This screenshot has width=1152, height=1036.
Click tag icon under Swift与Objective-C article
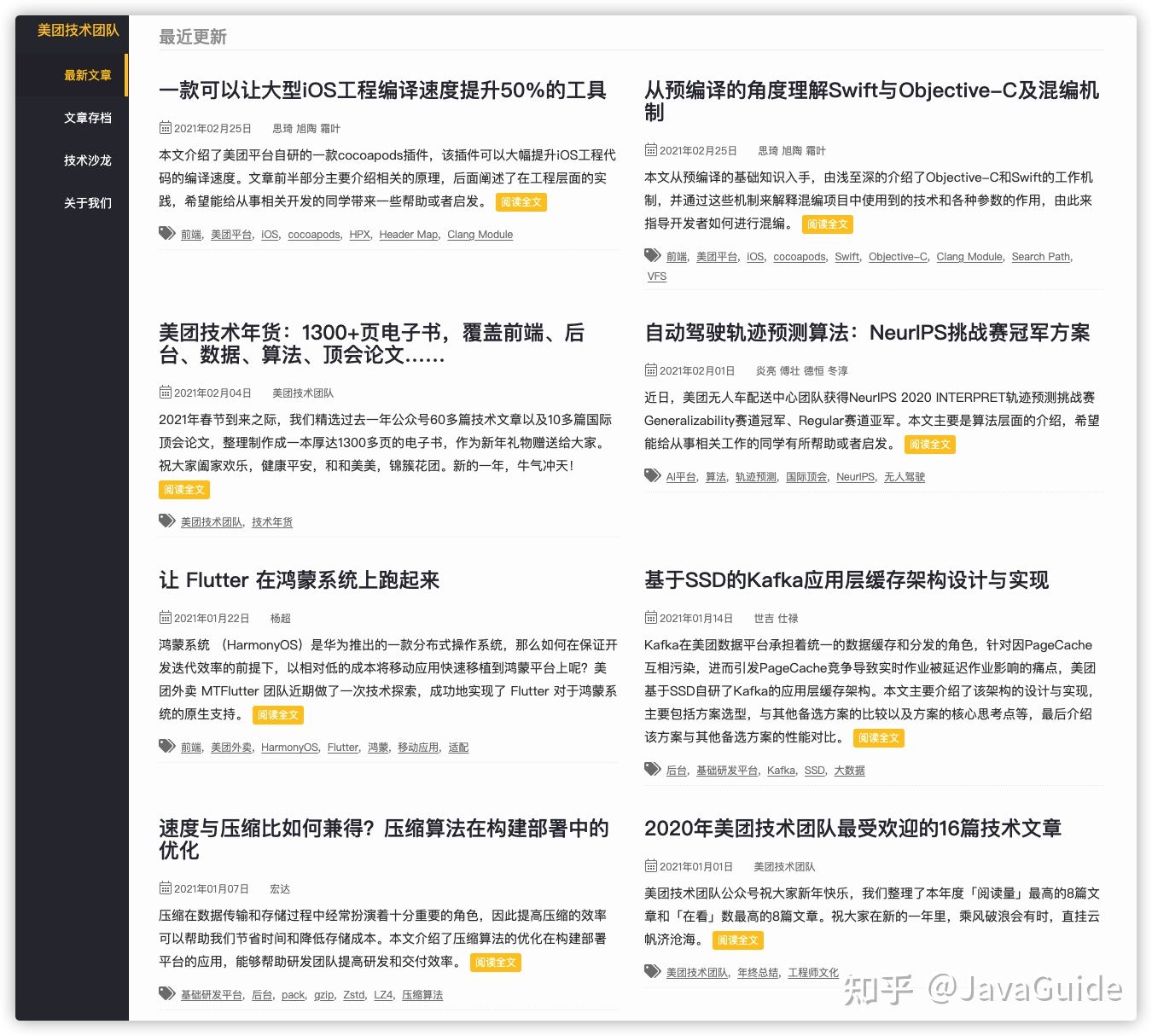pos(653,255)
